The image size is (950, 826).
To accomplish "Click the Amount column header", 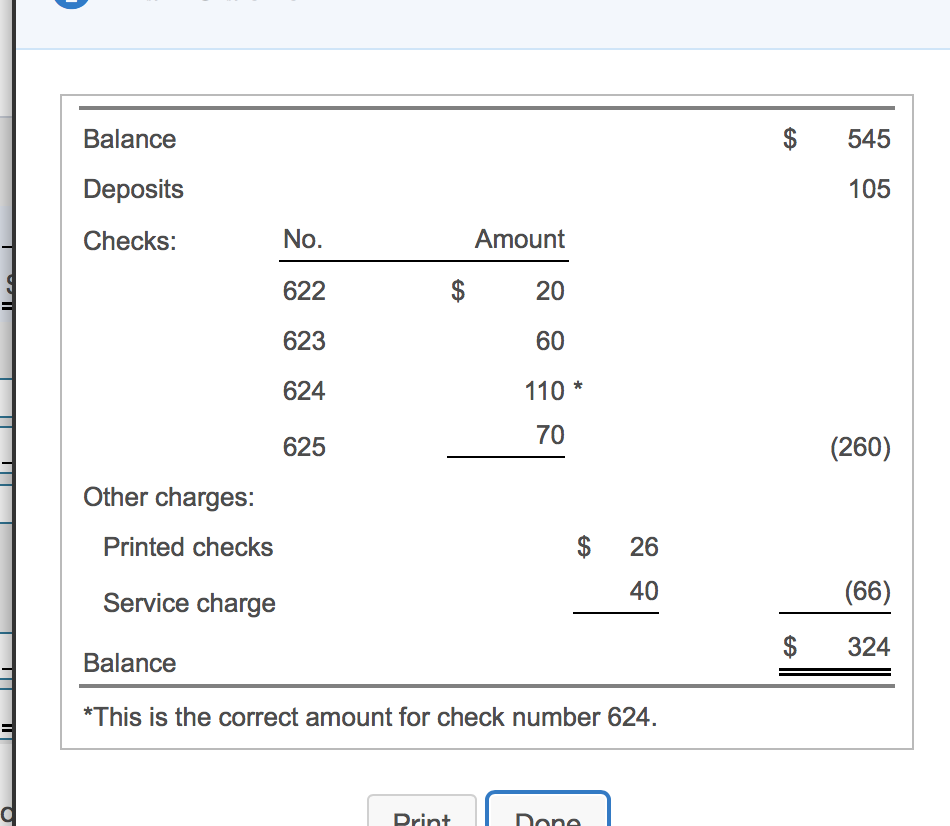I will (x=519, y=239).
